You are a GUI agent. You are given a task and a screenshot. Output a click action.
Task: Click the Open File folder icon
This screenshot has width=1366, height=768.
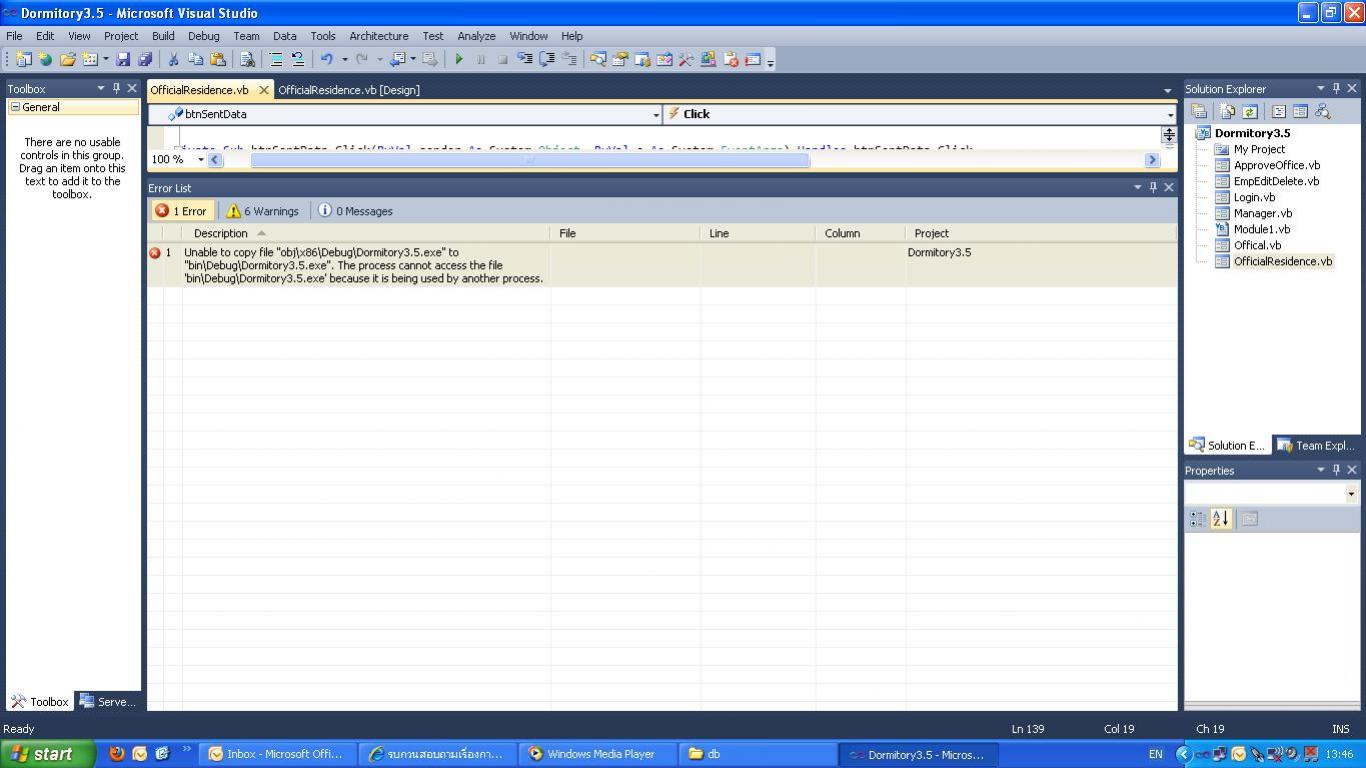click(68, 59)
